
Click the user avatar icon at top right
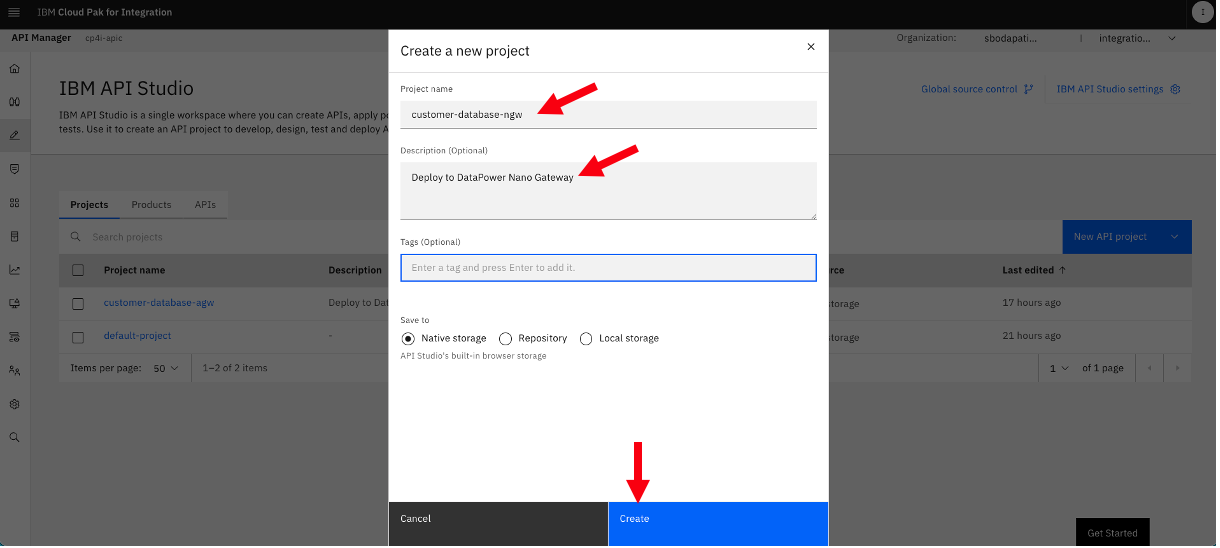[x=1199, y=12]
